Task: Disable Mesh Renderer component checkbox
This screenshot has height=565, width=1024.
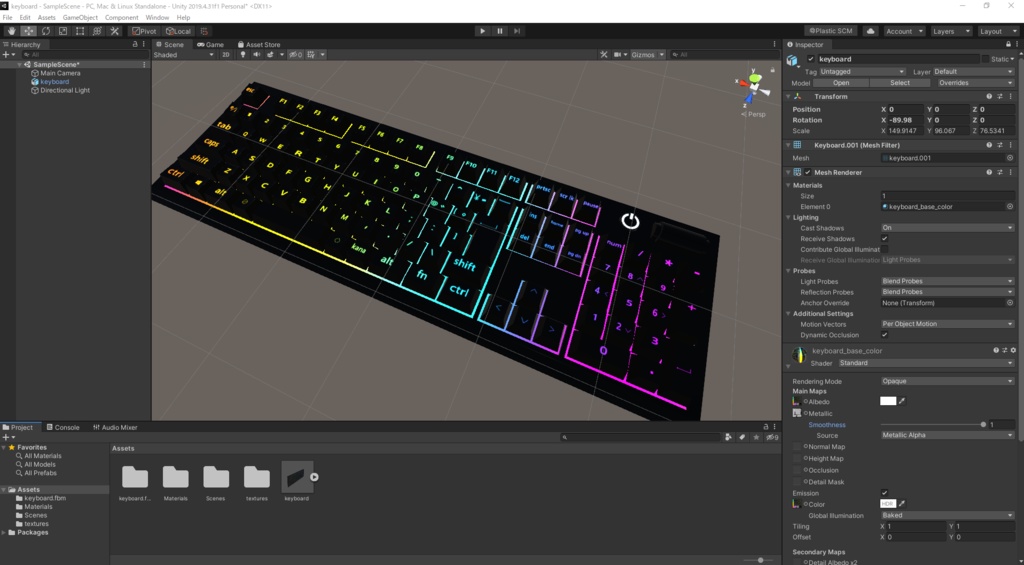Action: (808, 172)
